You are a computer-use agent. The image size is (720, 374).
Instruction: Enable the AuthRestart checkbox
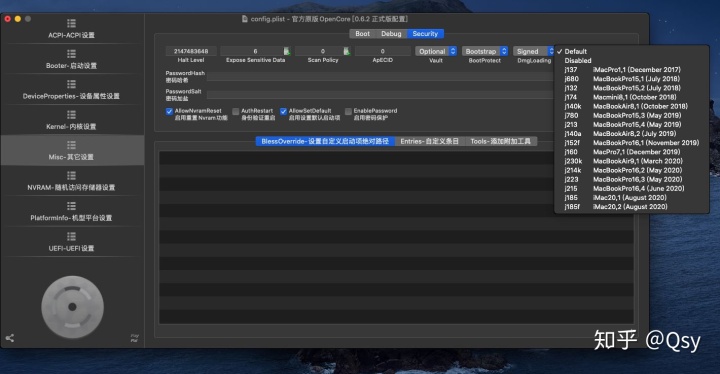point(236,111)
